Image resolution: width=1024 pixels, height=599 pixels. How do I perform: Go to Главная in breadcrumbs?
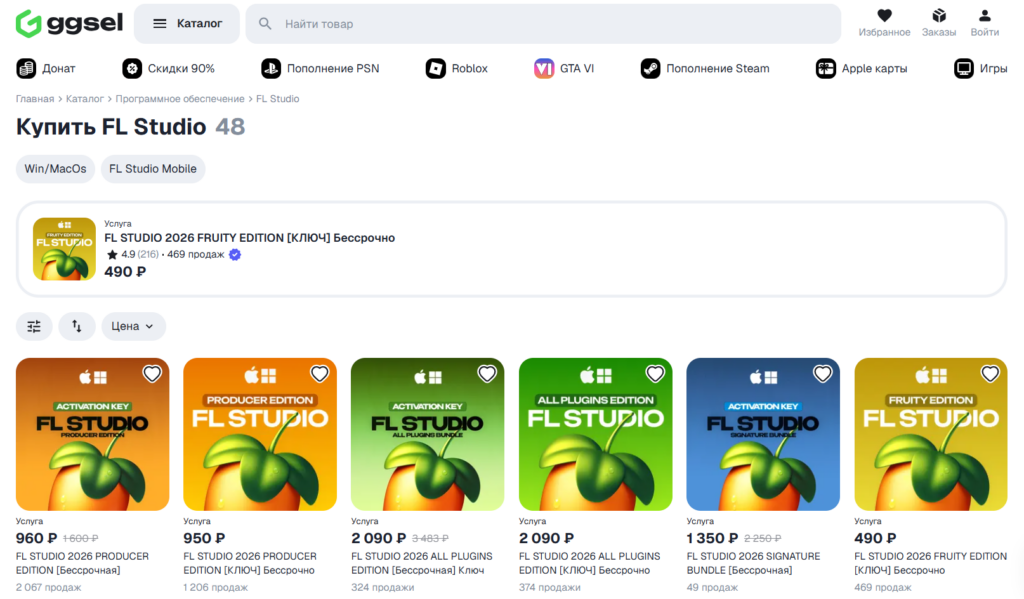point(35,99)
